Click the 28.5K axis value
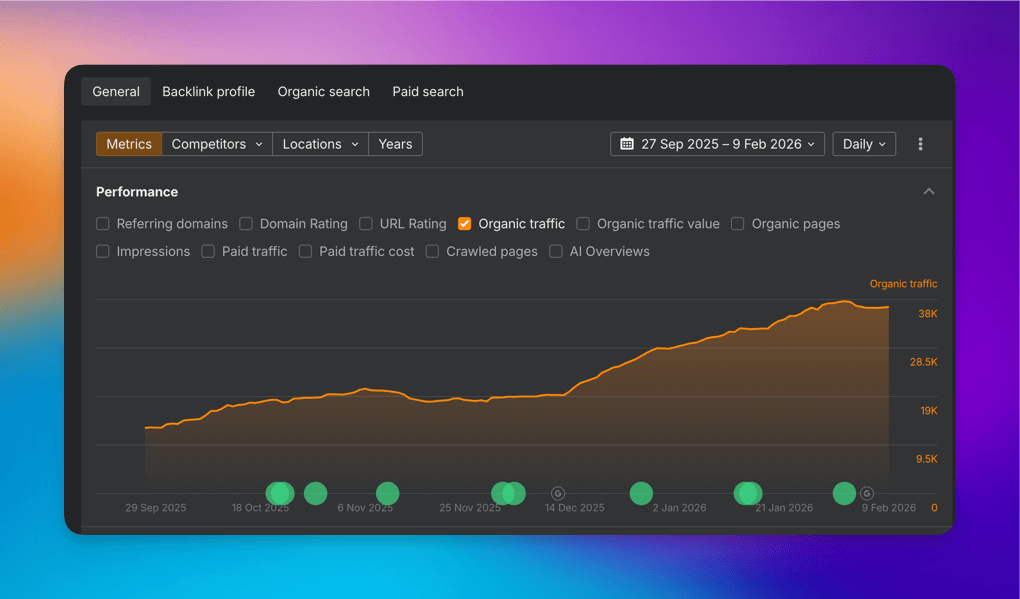This screenshot has width=1020, height=599. [x=924, y=362]
